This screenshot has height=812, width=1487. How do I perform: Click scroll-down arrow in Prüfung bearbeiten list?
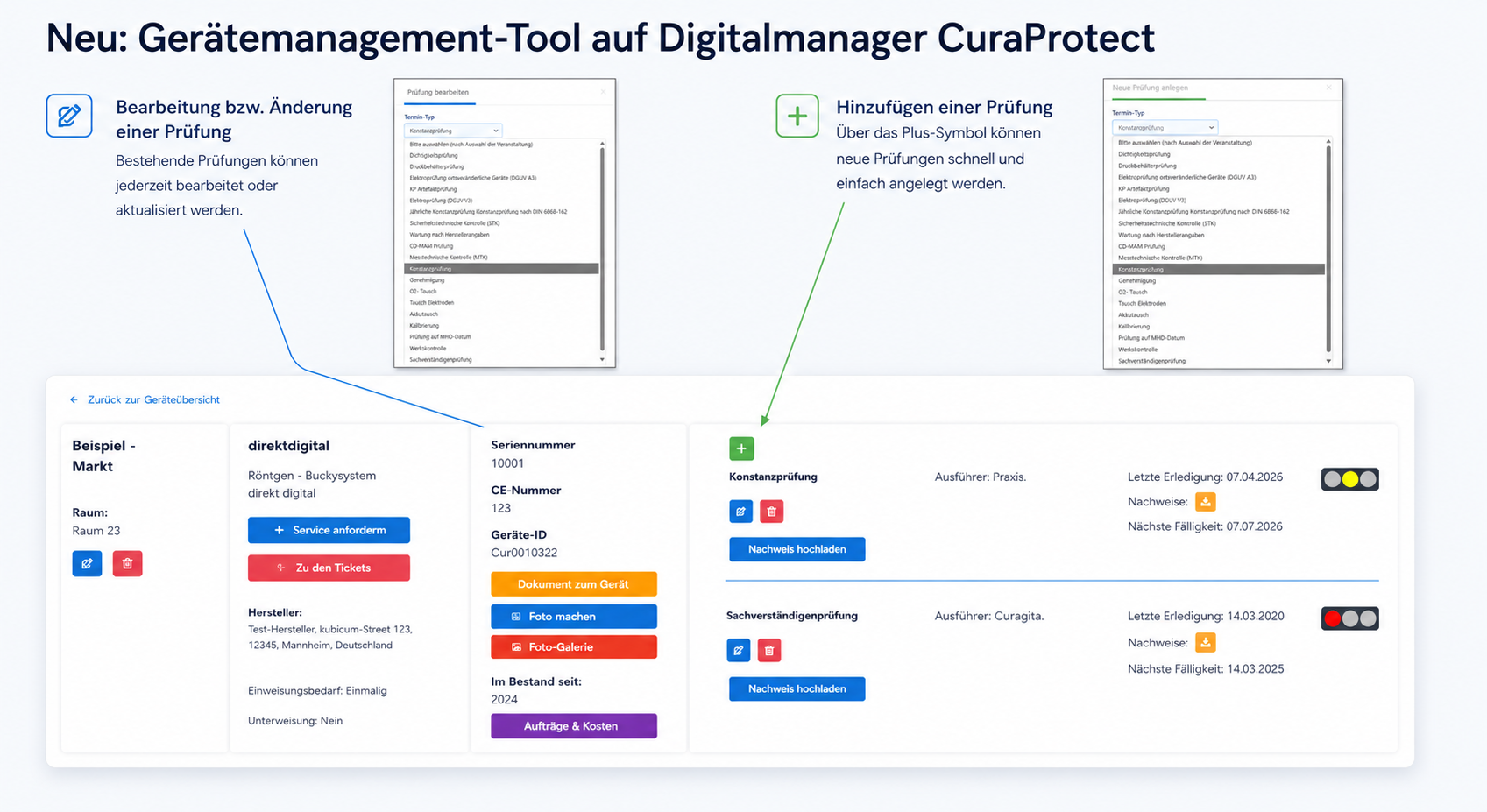(x=602, y=359)
